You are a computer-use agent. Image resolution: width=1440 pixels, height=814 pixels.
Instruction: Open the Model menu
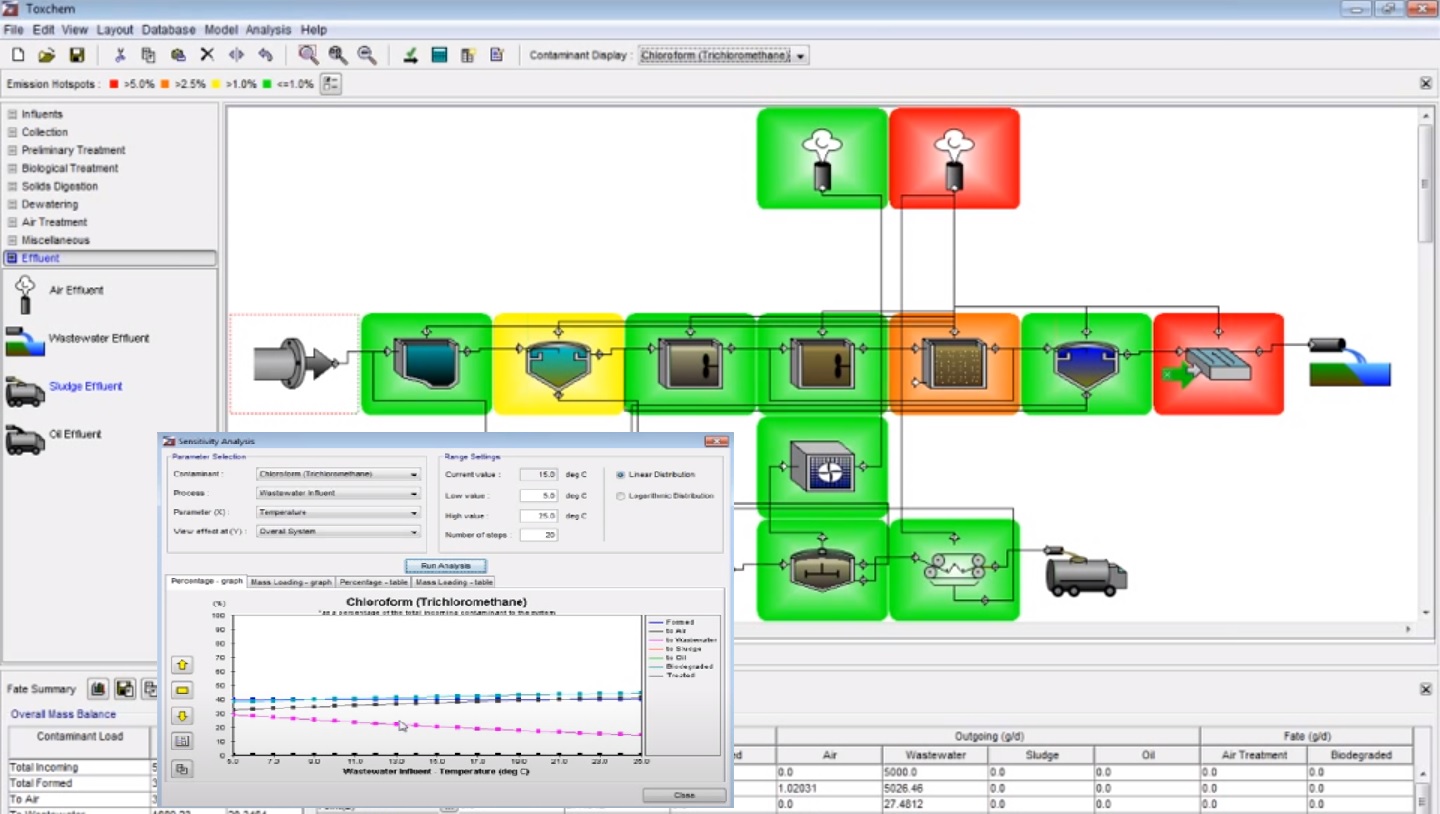pyautogui.click(x=221, y=30)
